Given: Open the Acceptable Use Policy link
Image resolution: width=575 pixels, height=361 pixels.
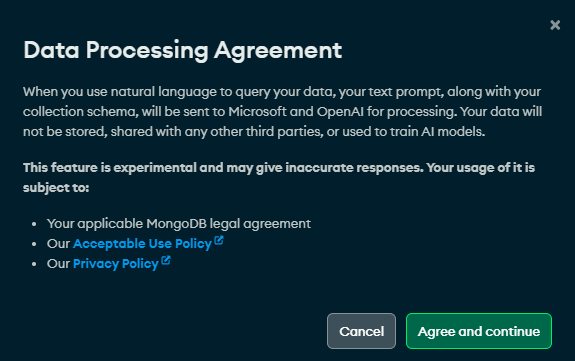Looking at the screenshot, I should (x=142, y=244).
